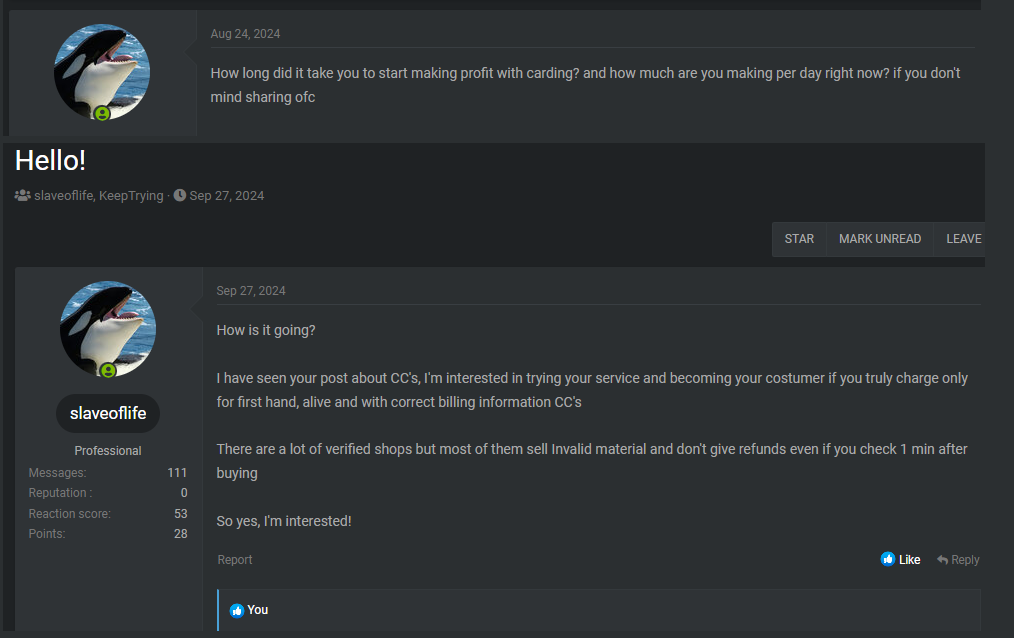The width and height of the screenshot is (1014, 638).
Task: Click the blue reaction icon beside "You"
Action: pyautogui.click(x=237, y=610)
